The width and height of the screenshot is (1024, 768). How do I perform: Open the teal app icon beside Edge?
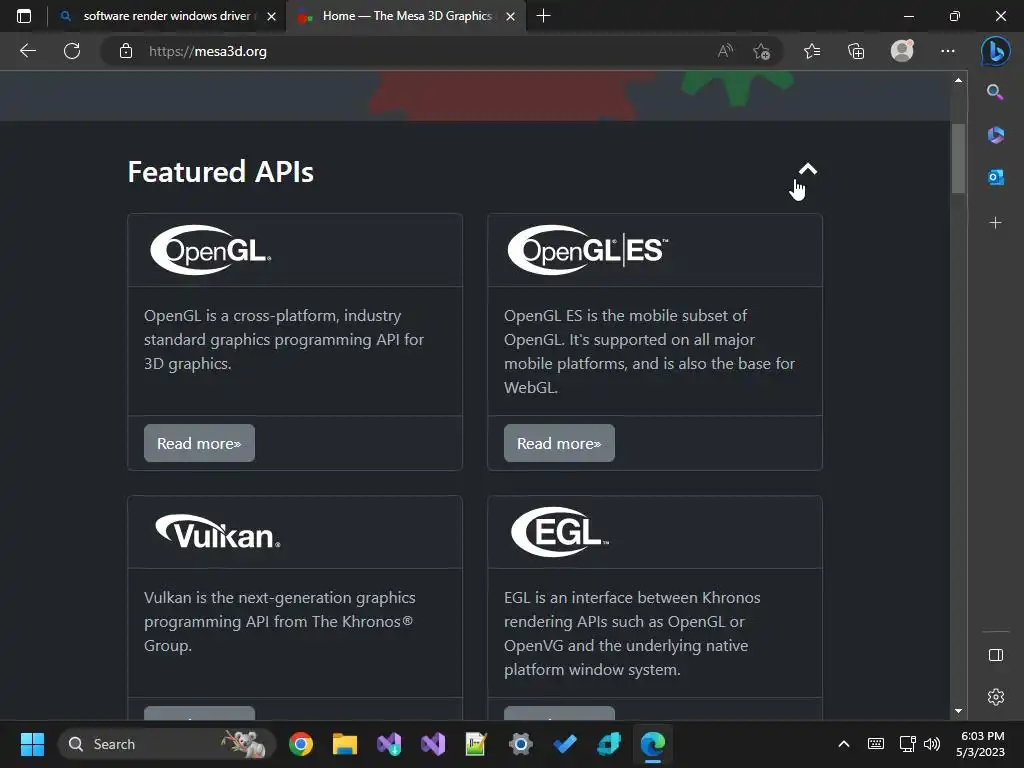point(608,744)
